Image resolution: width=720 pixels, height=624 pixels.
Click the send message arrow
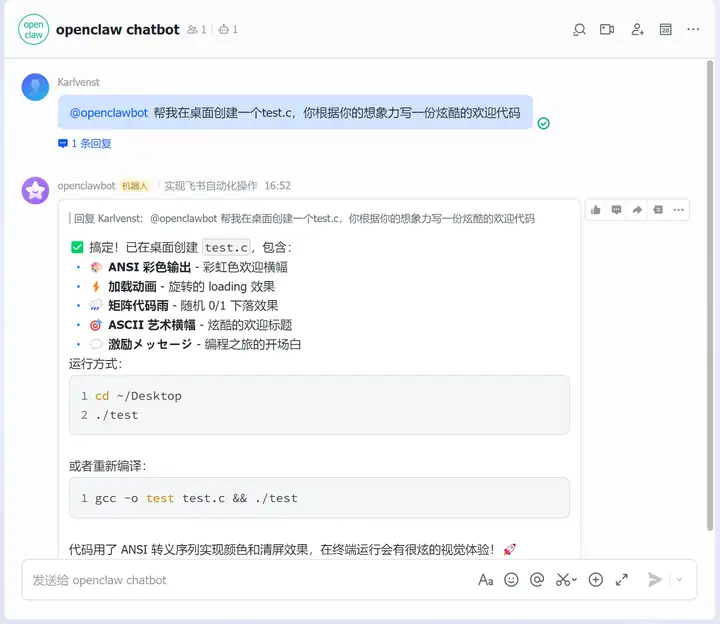(655, 580)
